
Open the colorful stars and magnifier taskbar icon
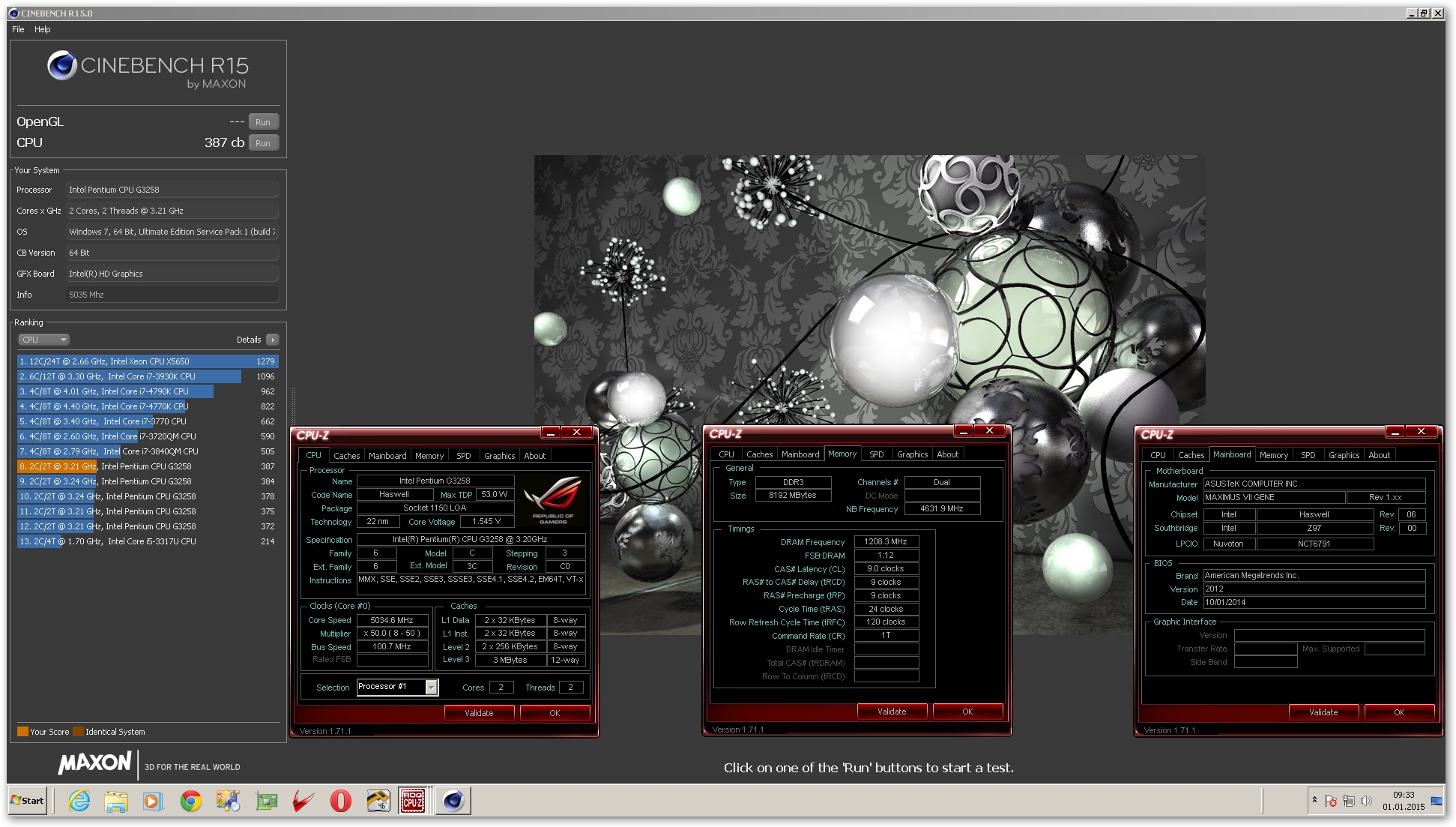click(x=228, y=801)
